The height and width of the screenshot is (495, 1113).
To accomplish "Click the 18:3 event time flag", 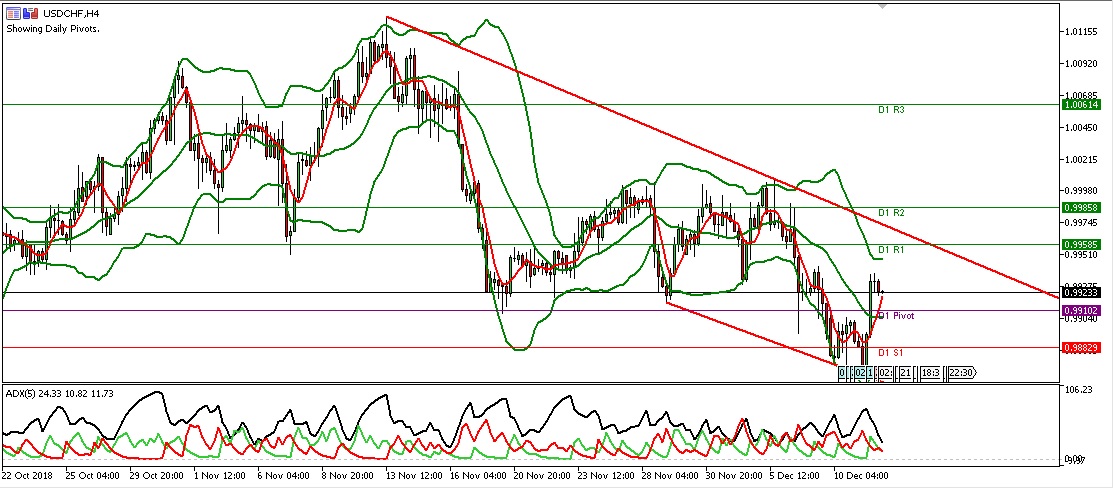I will [x=930, y=372].
